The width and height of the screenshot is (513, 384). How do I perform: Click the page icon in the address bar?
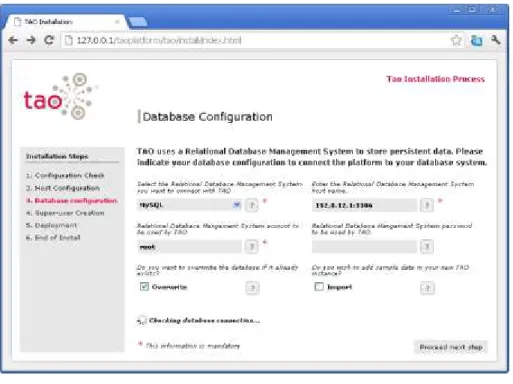point(68,40)
